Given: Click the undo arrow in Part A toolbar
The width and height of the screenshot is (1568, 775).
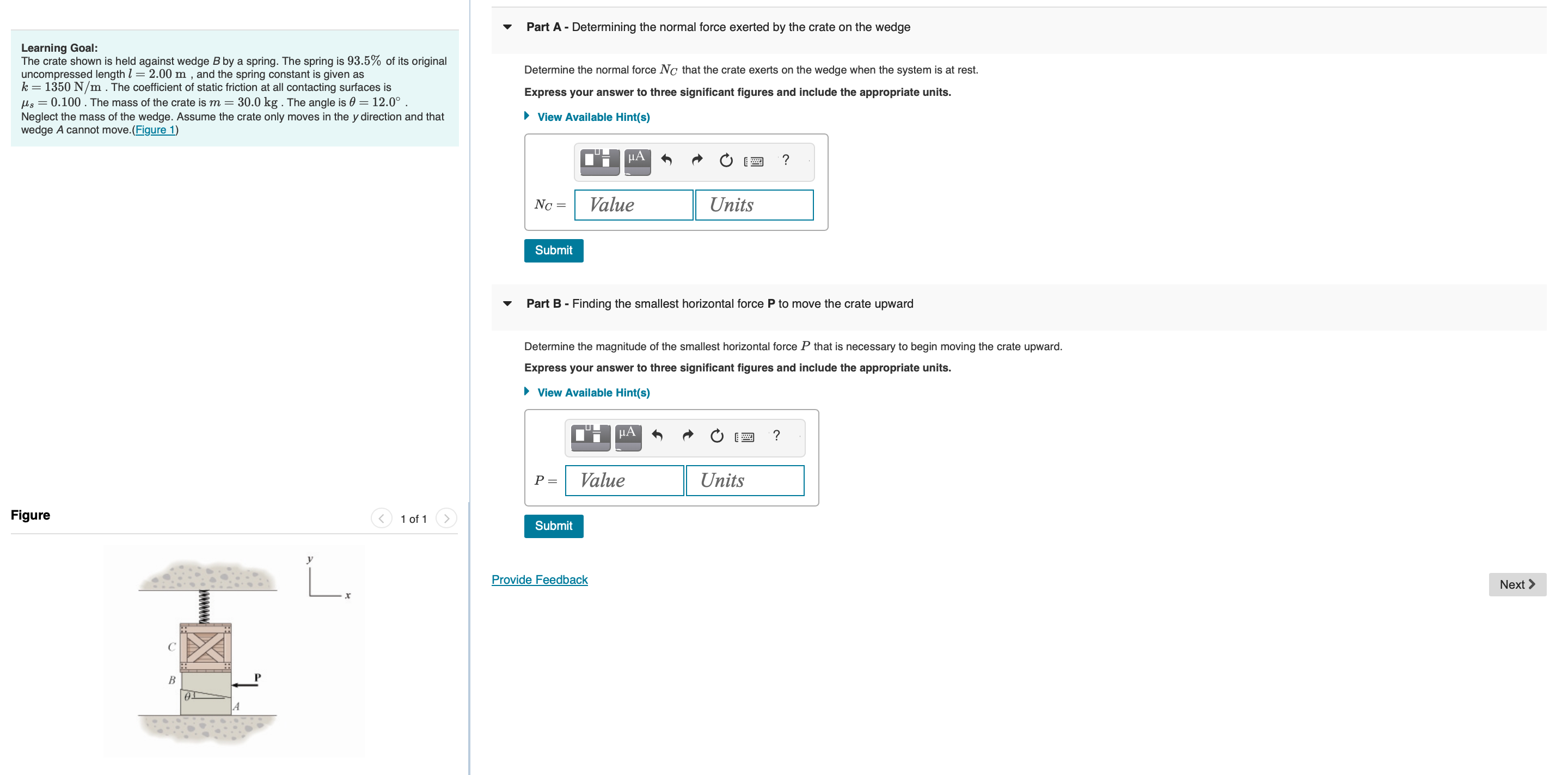Looking at the screenshot, I should [666, 160].
